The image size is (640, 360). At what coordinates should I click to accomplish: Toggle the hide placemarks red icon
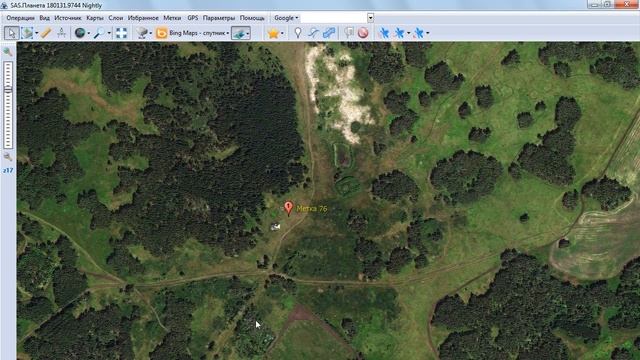click(x=363, y=33)
